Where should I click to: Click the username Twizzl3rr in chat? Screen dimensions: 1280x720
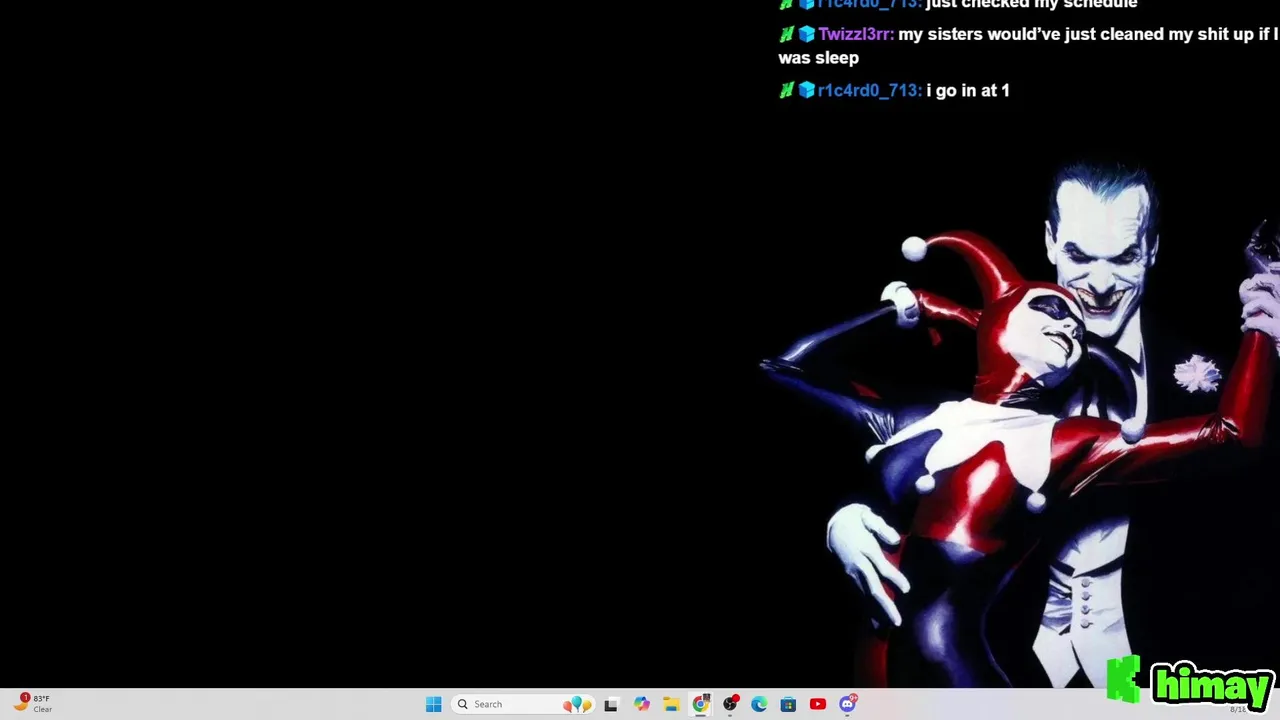coord(855,34)
